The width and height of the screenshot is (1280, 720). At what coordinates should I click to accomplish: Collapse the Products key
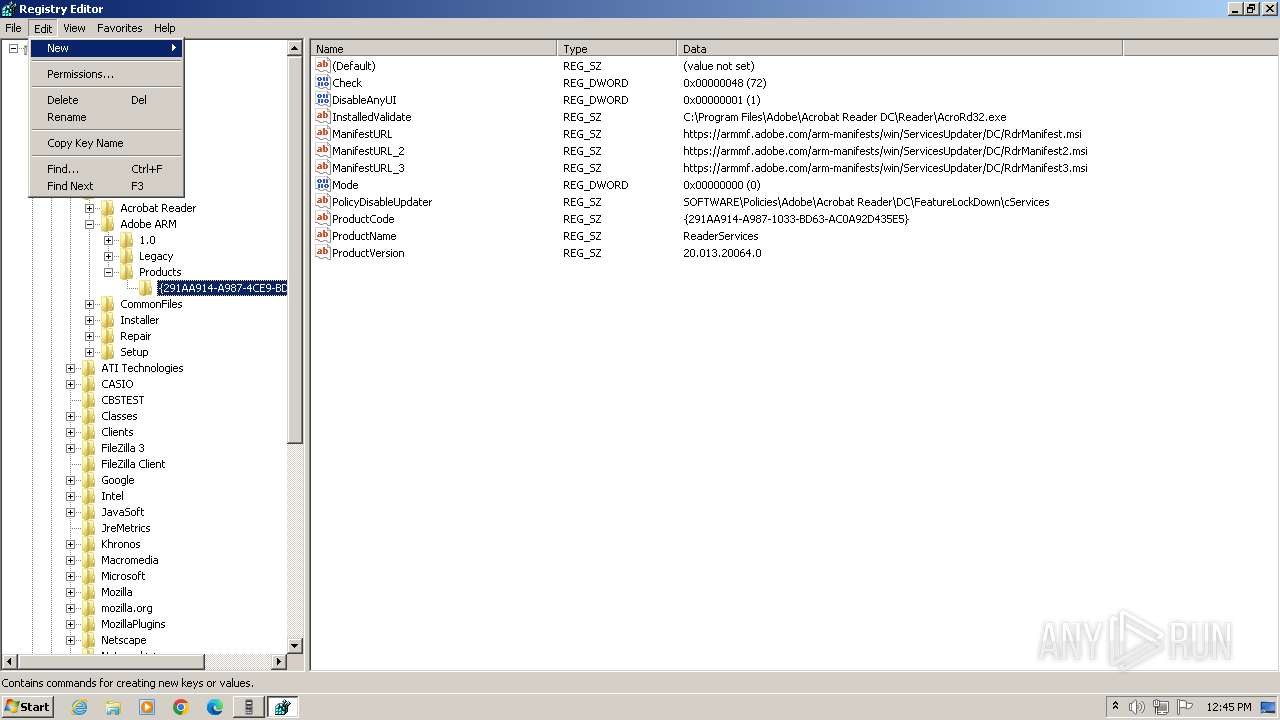pyautogui.click(x=108, y=272)
